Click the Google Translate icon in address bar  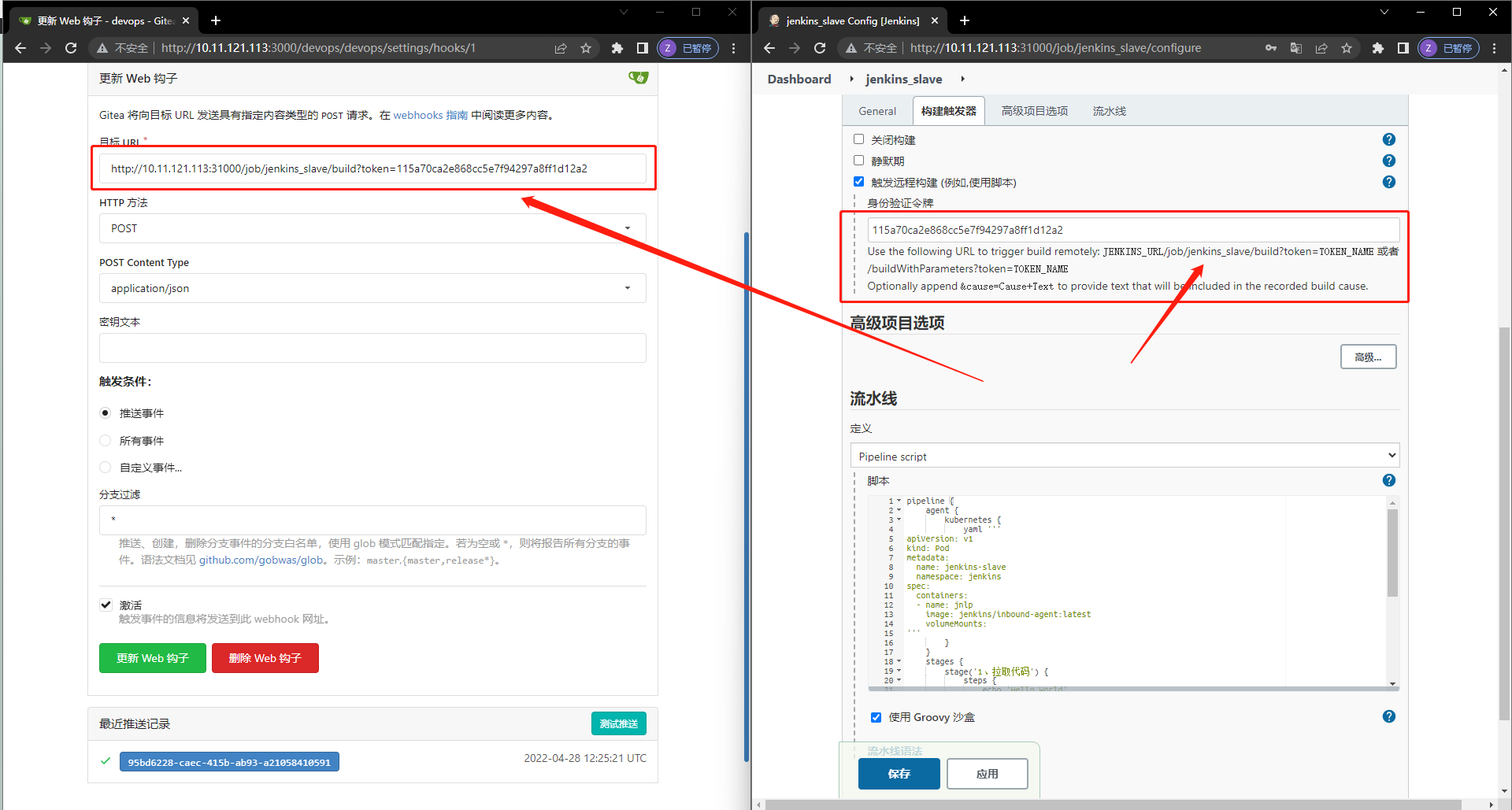[1295, 48]
